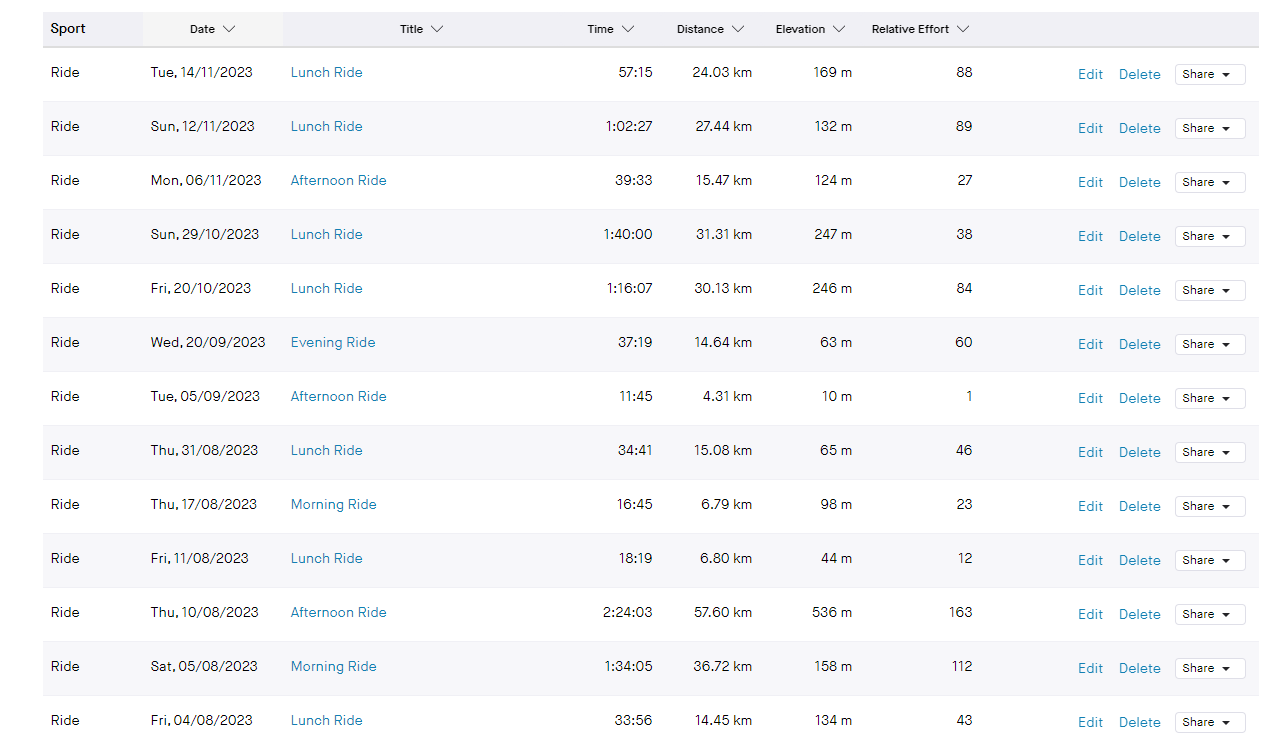Select the Sport column header

[x=68, y=29]
